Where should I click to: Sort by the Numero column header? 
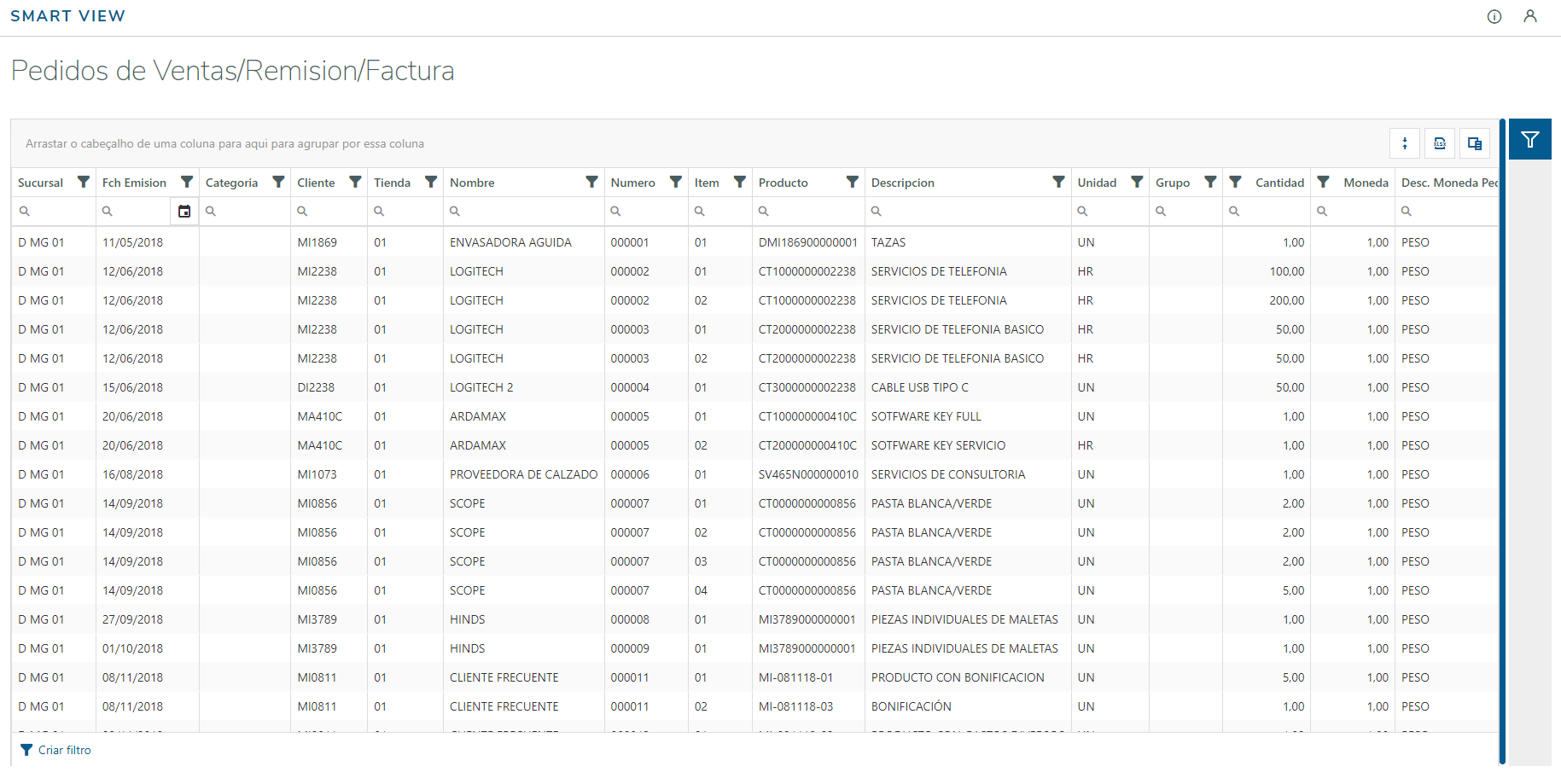[x=633, y=183]
